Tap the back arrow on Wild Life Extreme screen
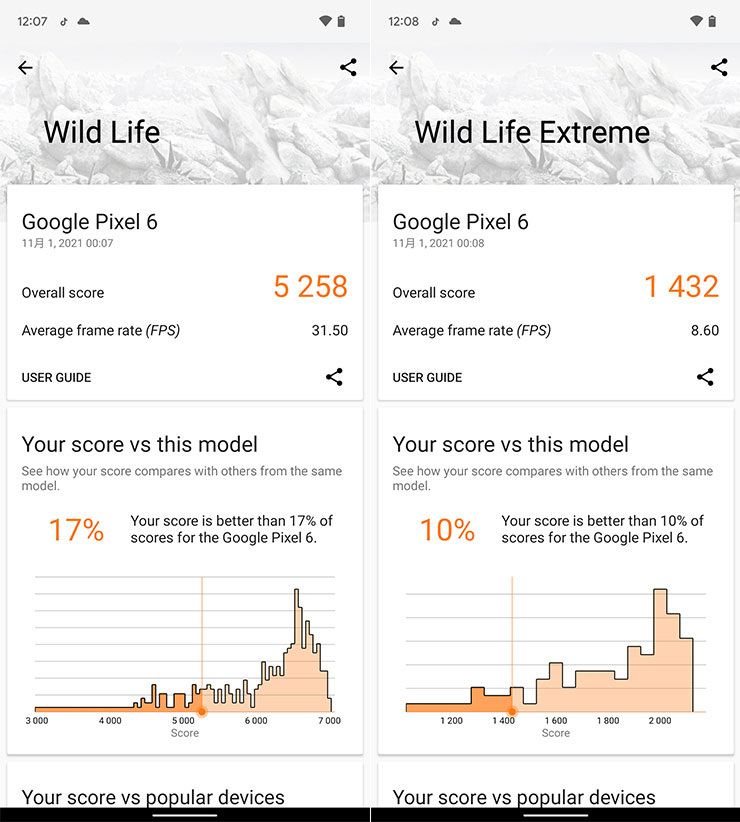The height and width of the screenshot is (822, 740). pyautogui.click(x=396, y=68)
